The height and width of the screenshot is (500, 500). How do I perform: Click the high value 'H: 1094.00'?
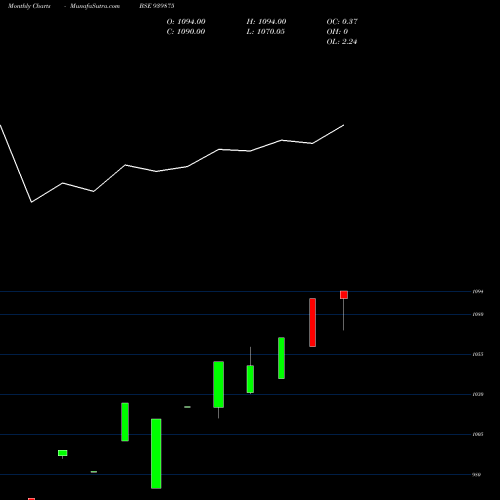click(266, 22)
